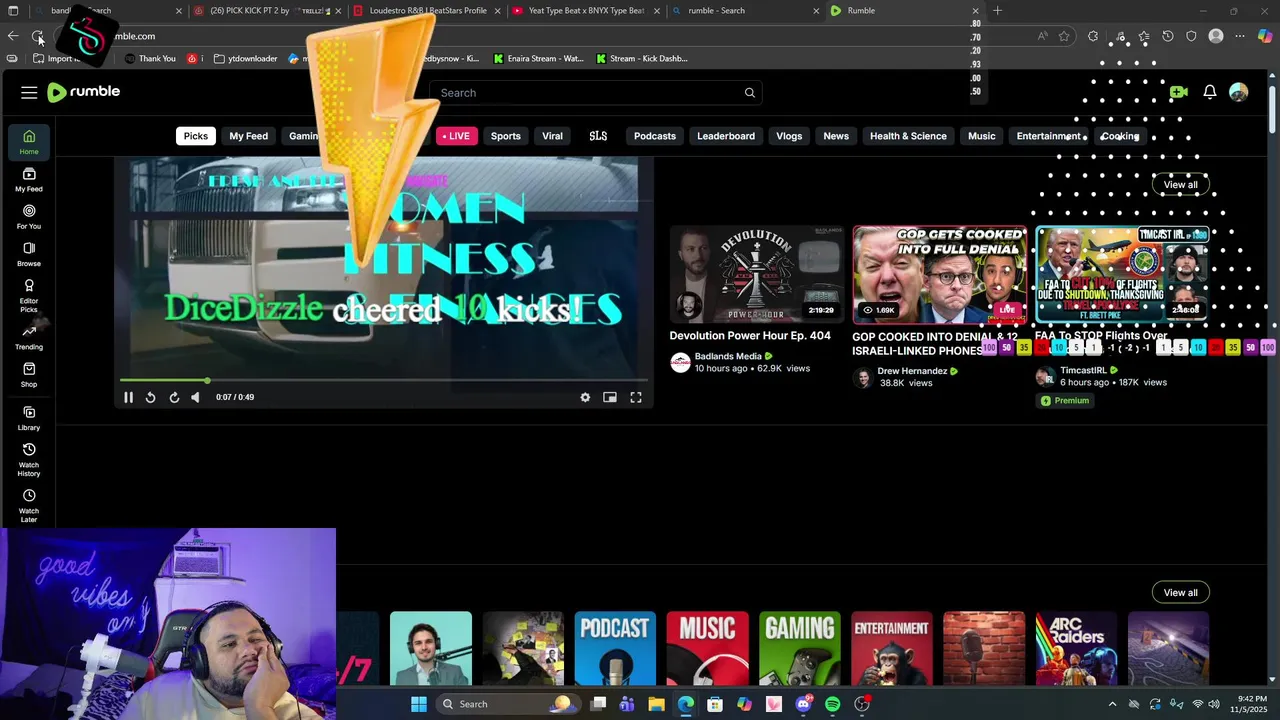The width and height of the screenshot is (1280, 720).
Task: Open Trending in the sidebar
Action: point(29,338)
